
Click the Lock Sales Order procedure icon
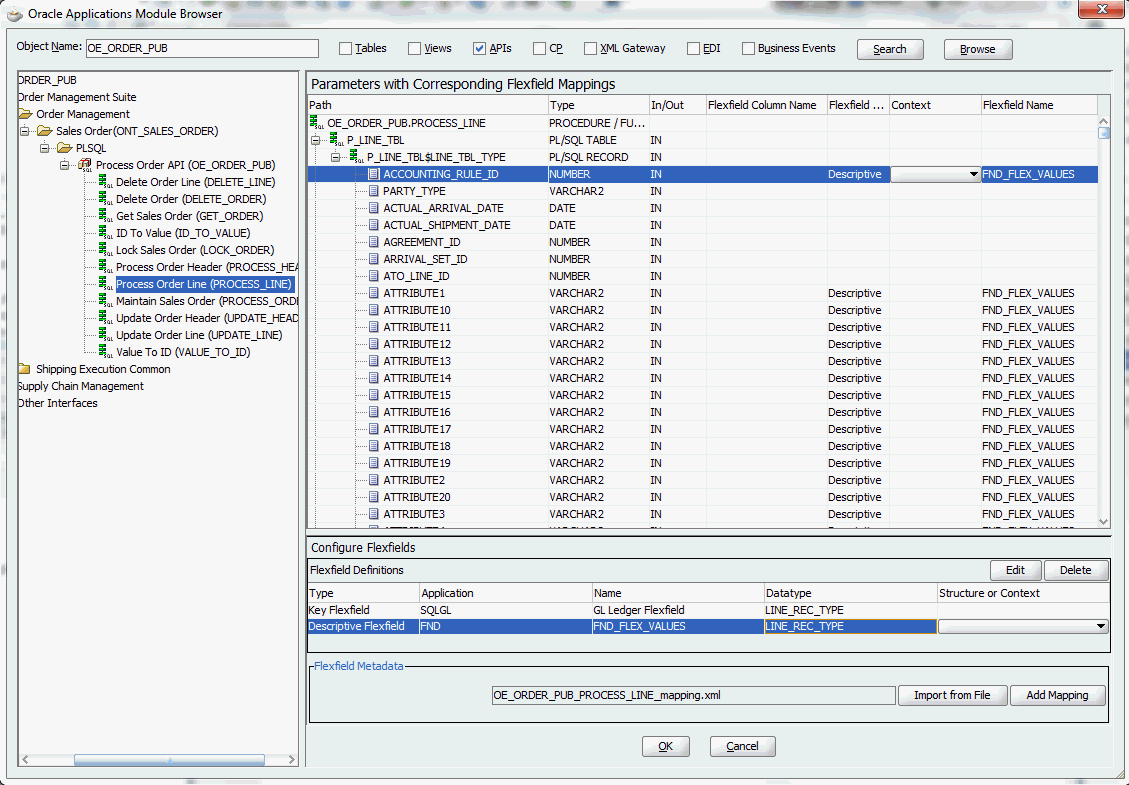pyautogui.click(x=106, y=250)
